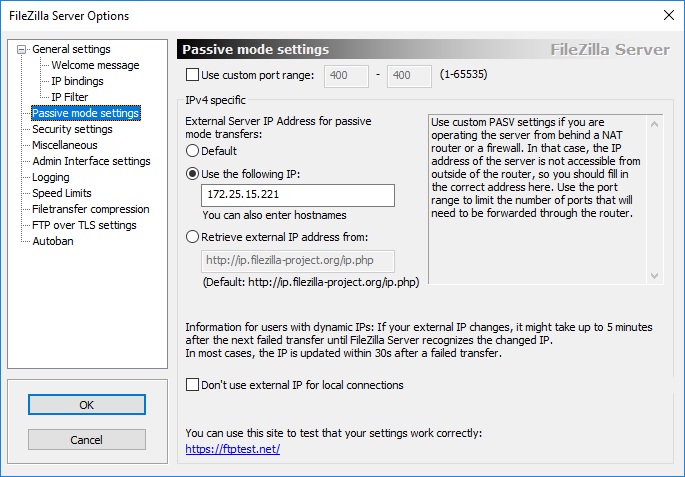Image resolution: width=685 pixels, height=477 pixels.
Task: Click the Cancel button
Action: [86, 440]
